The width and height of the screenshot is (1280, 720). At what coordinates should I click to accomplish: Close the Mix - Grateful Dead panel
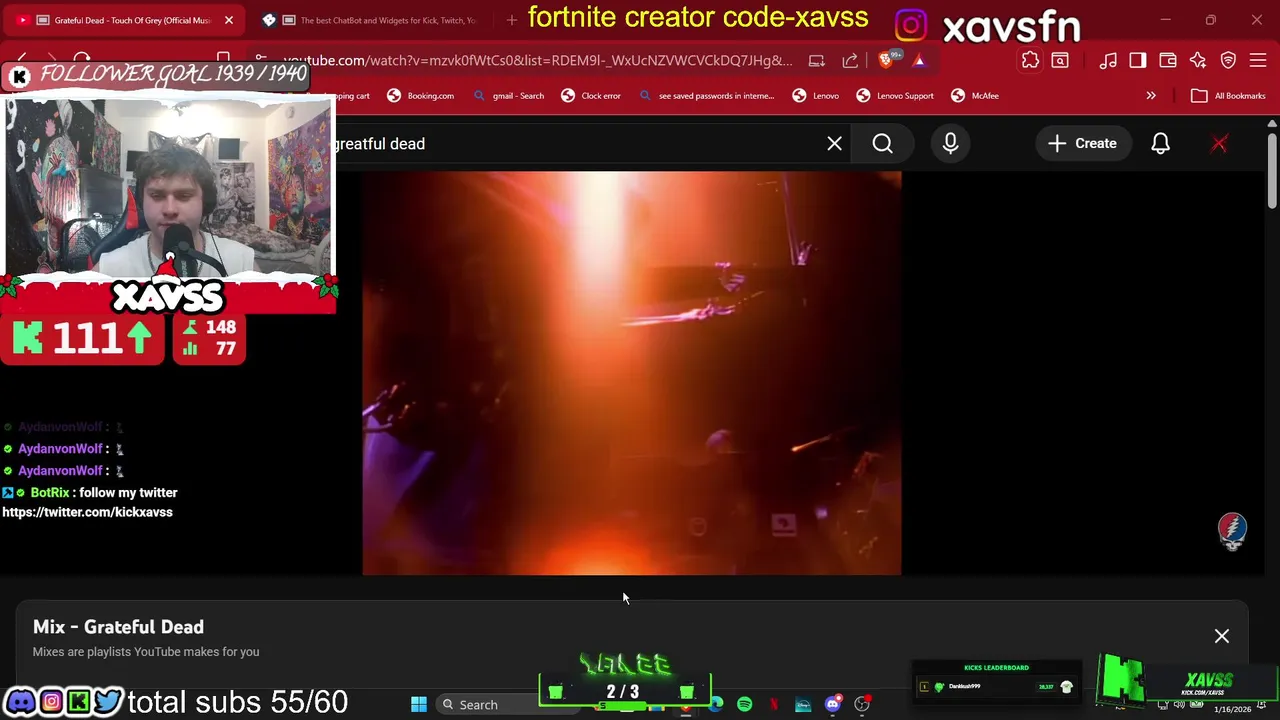coord(1221,636)
